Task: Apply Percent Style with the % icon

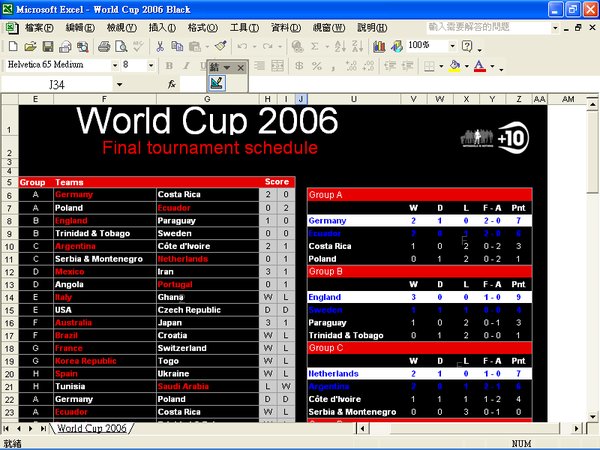Action: (316, 66)
